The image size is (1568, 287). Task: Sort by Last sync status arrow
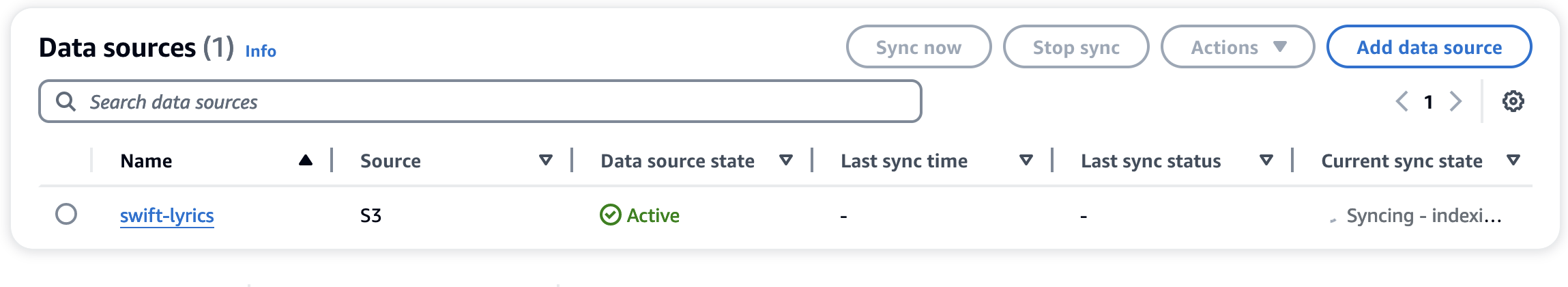coord(1266,161)
